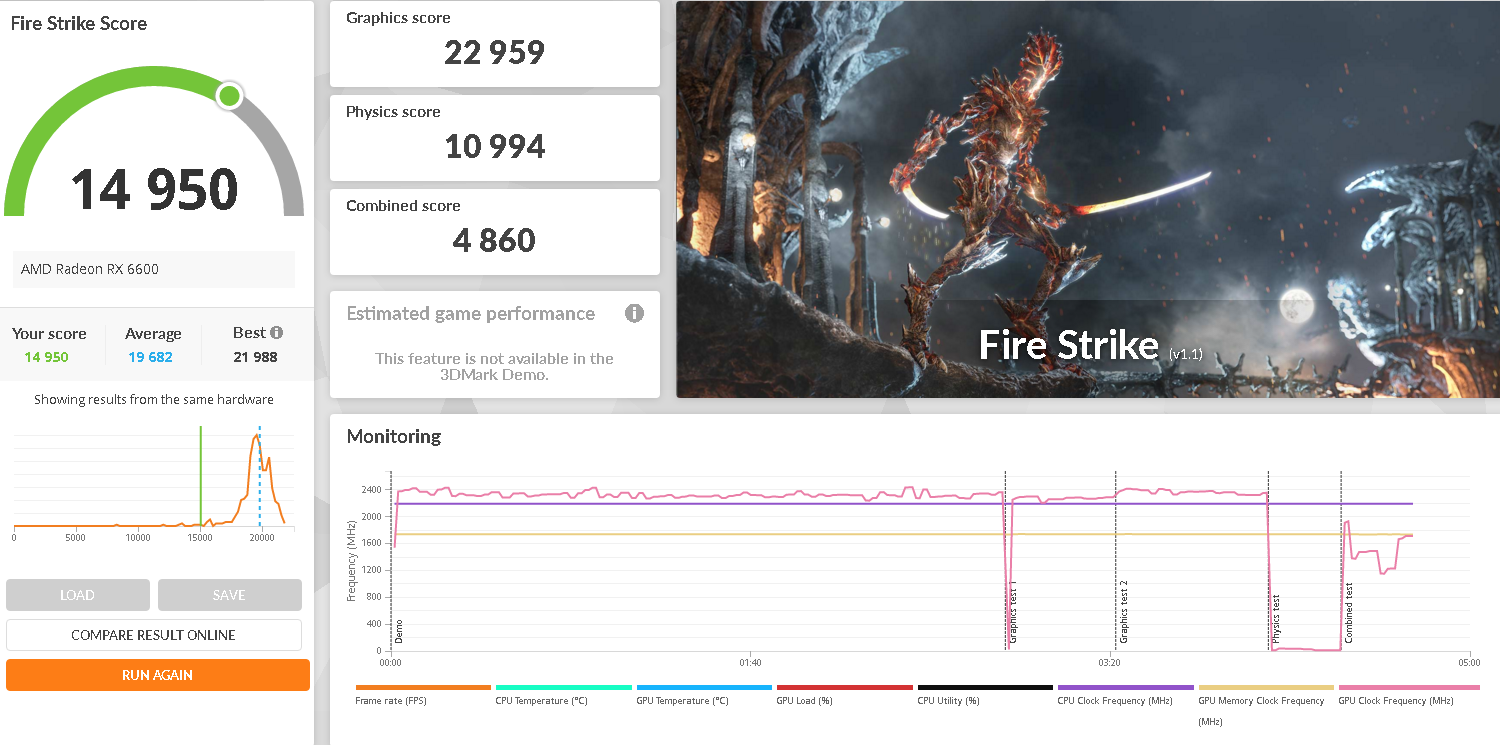Open the Estimated game performance info icon
Image resolution: width=1500 pixels, height=745 pixels.
[634, 314]
